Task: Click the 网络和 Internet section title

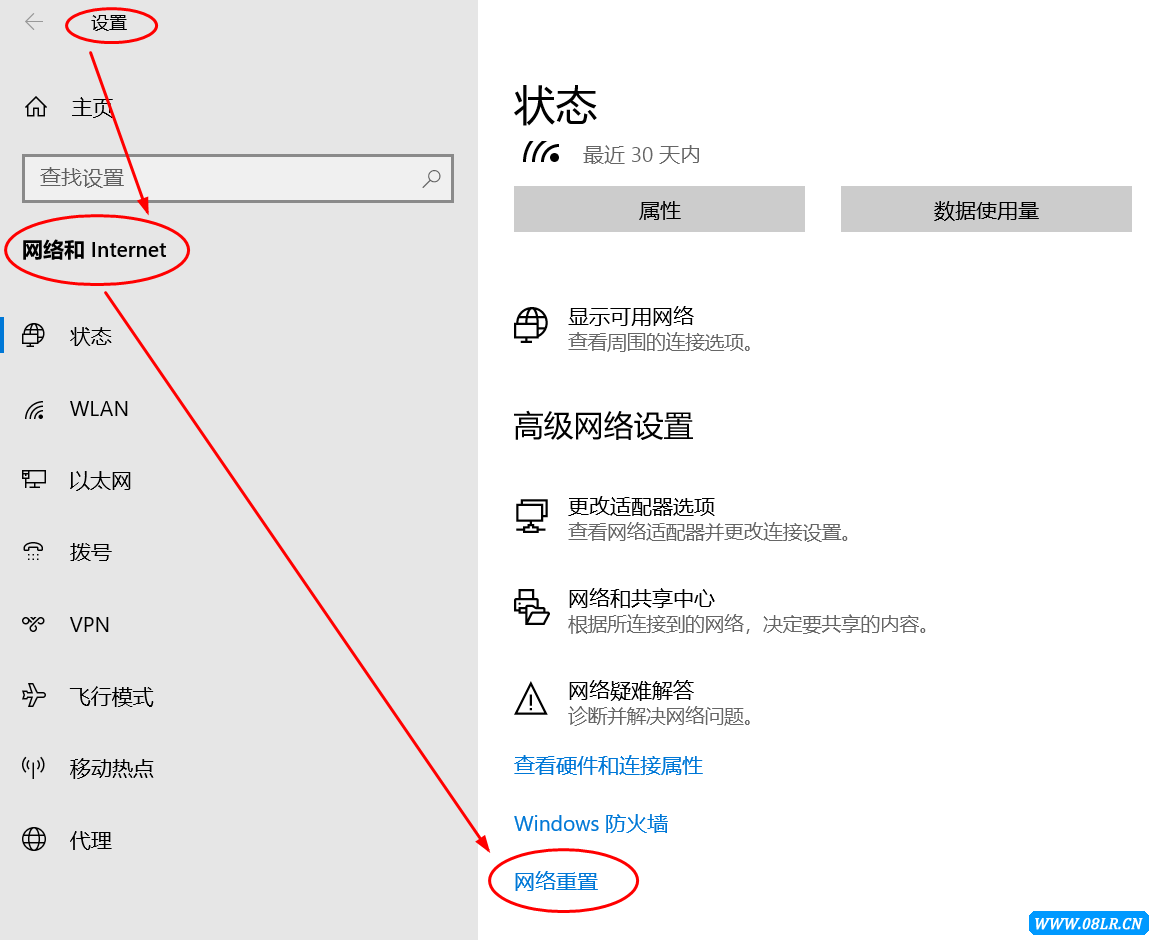Action: click(x=94, y=250)
